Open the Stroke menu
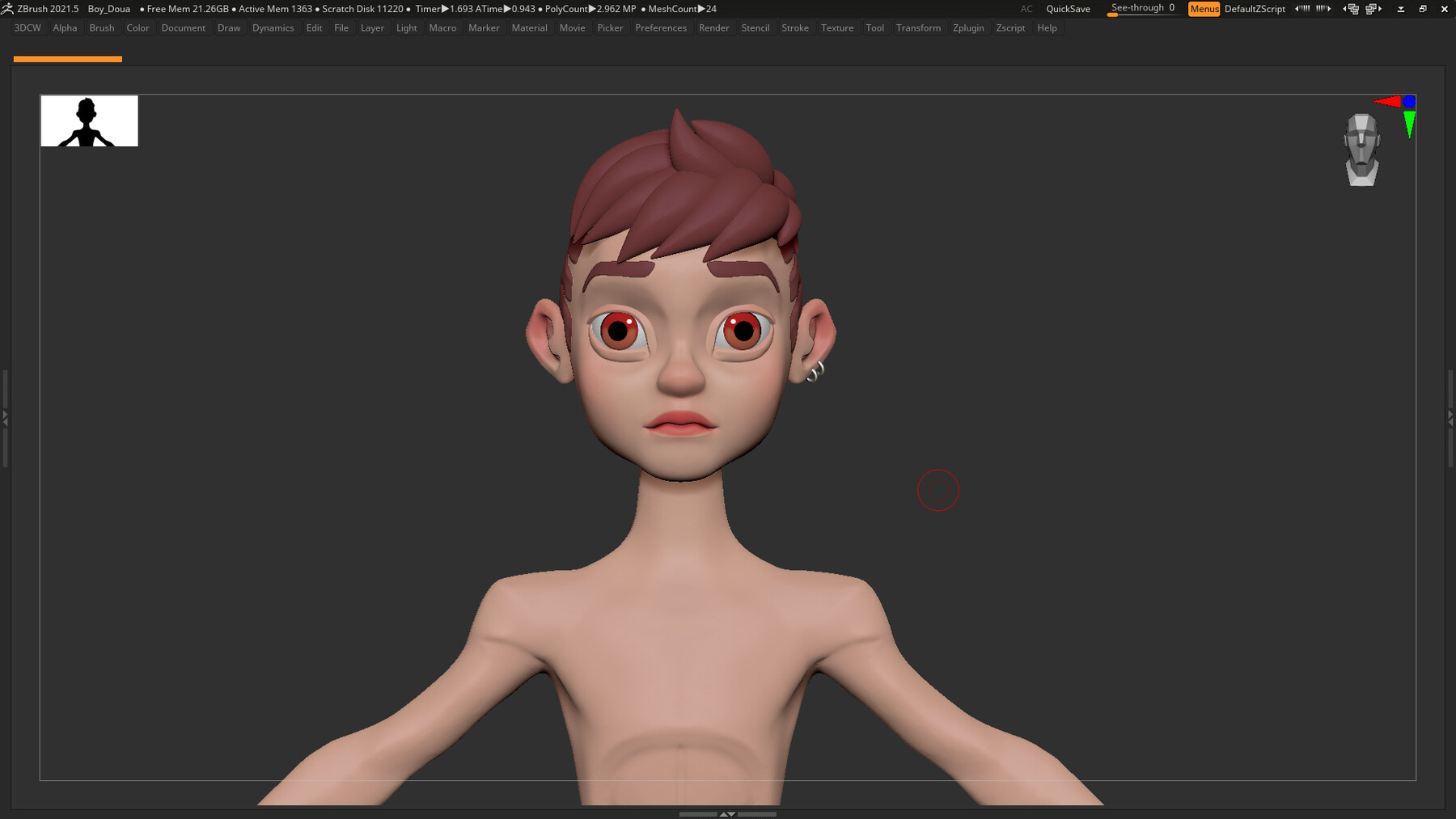This screenshot has height=819, width=1456. (795, 28)
